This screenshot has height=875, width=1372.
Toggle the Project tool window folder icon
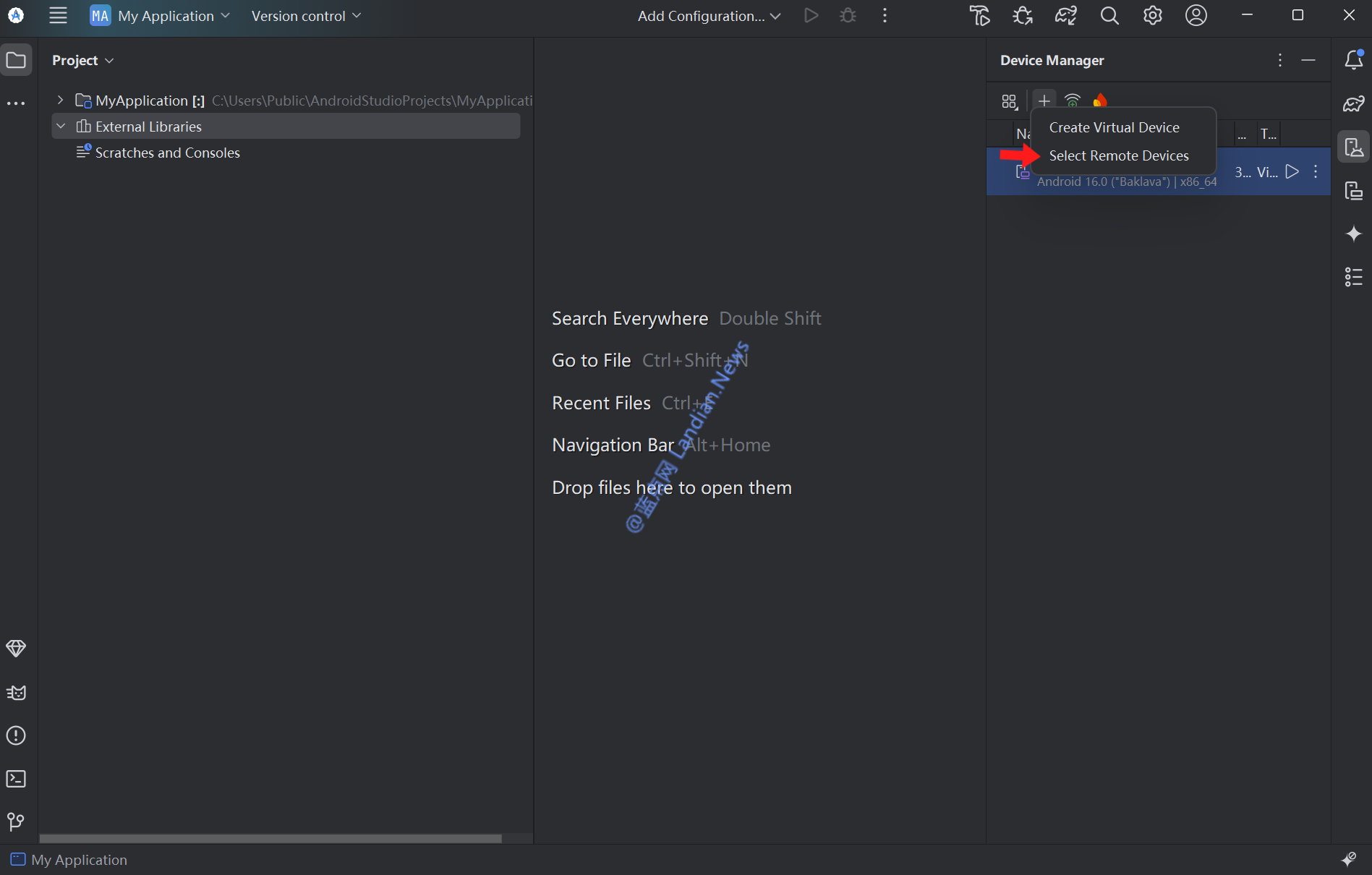(16, 60)
